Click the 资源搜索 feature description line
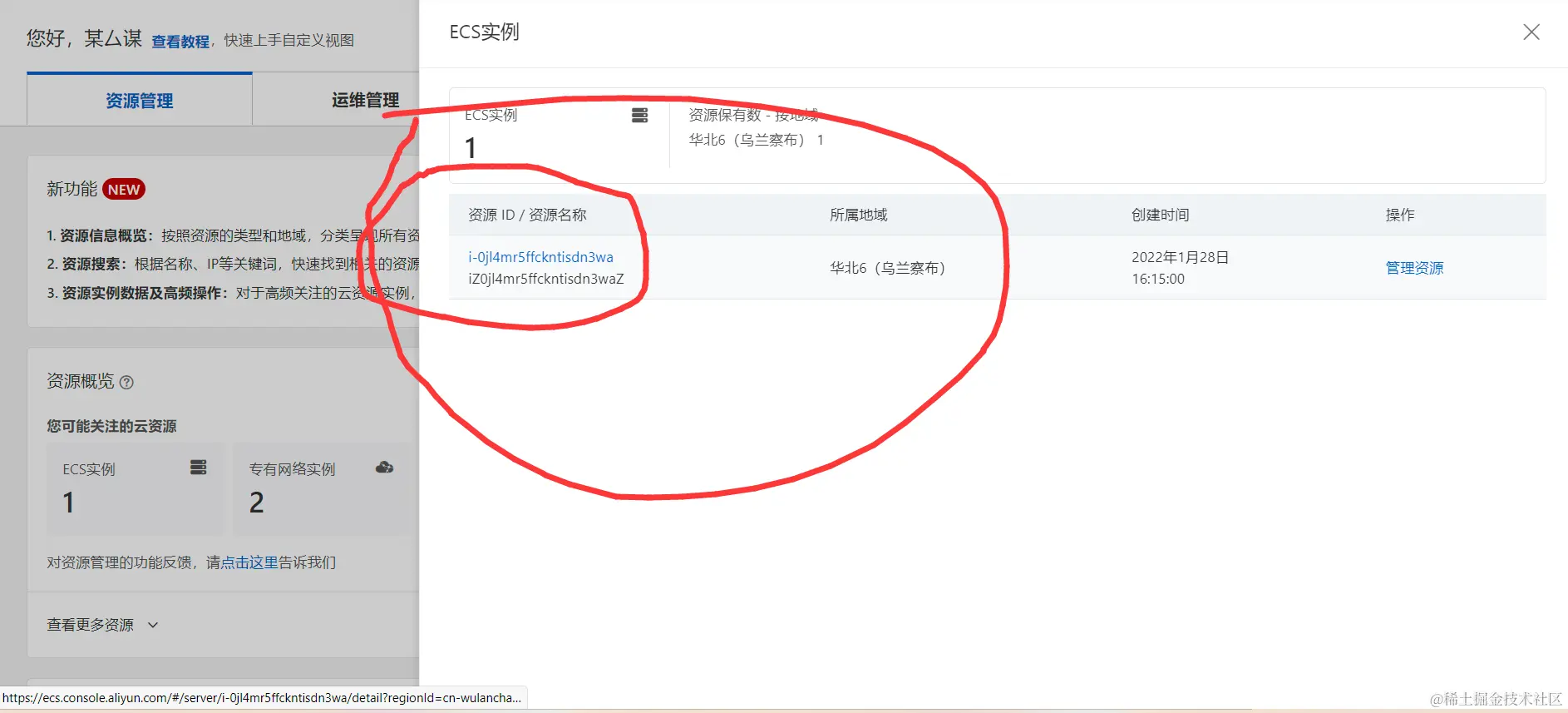1568x713 pixels. tap(233, 264)
